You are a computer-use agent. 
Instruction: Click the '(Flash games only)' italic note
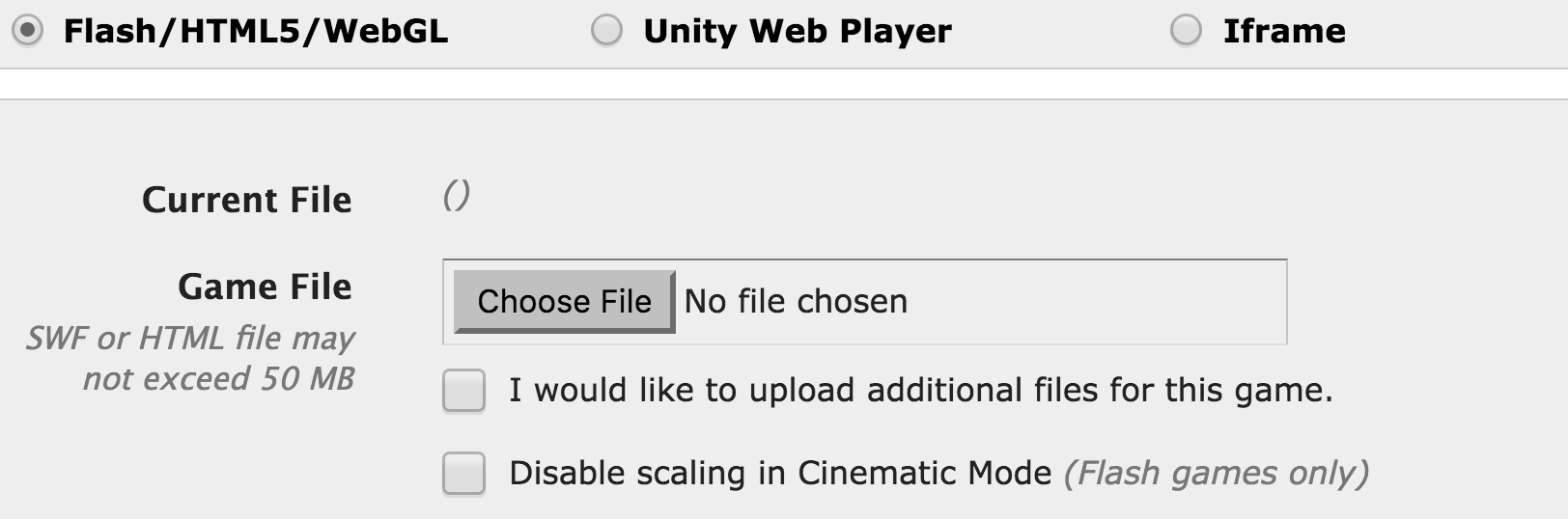click(1216, 474)
